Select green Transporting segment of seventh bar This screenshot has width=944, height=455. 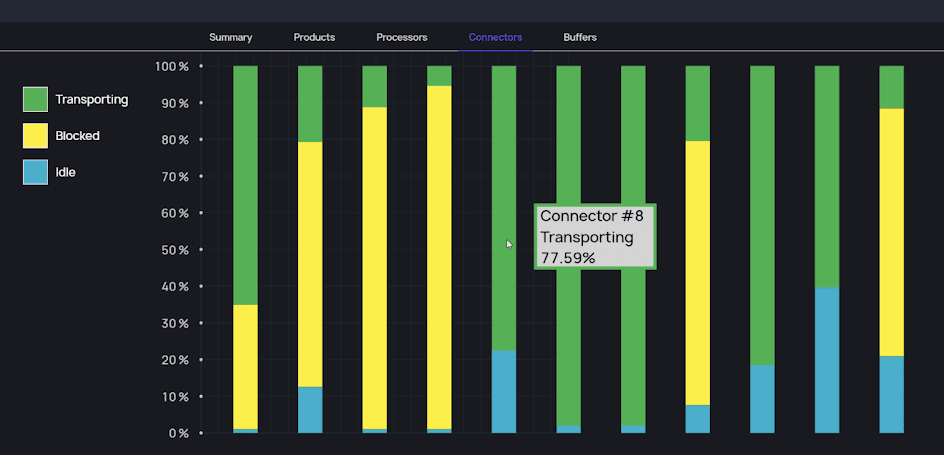click(633, 246)
